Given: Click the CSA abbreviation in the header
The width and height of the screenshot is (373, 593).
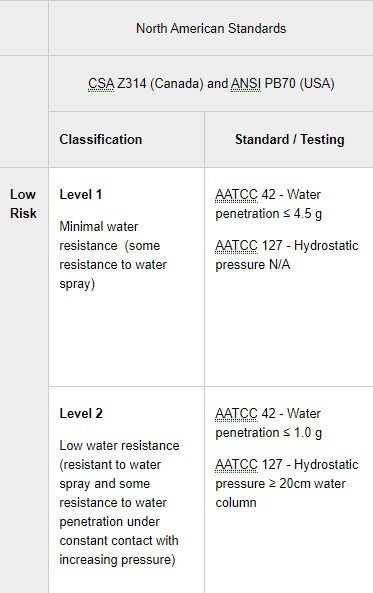Looking at the screenshot, I should point(101,83).
